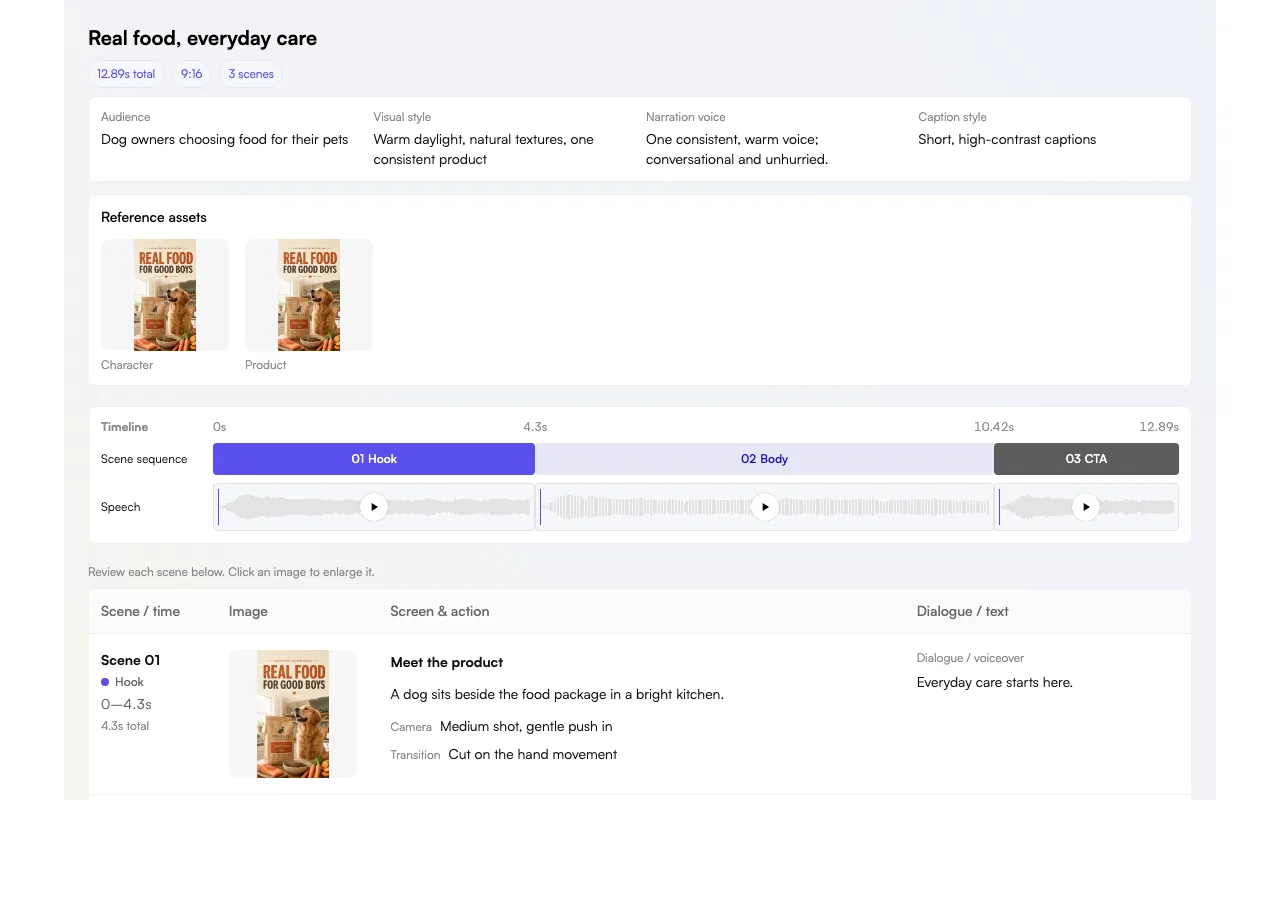Click the 'Real food, everyday care' title

click(x=203, y=38)
